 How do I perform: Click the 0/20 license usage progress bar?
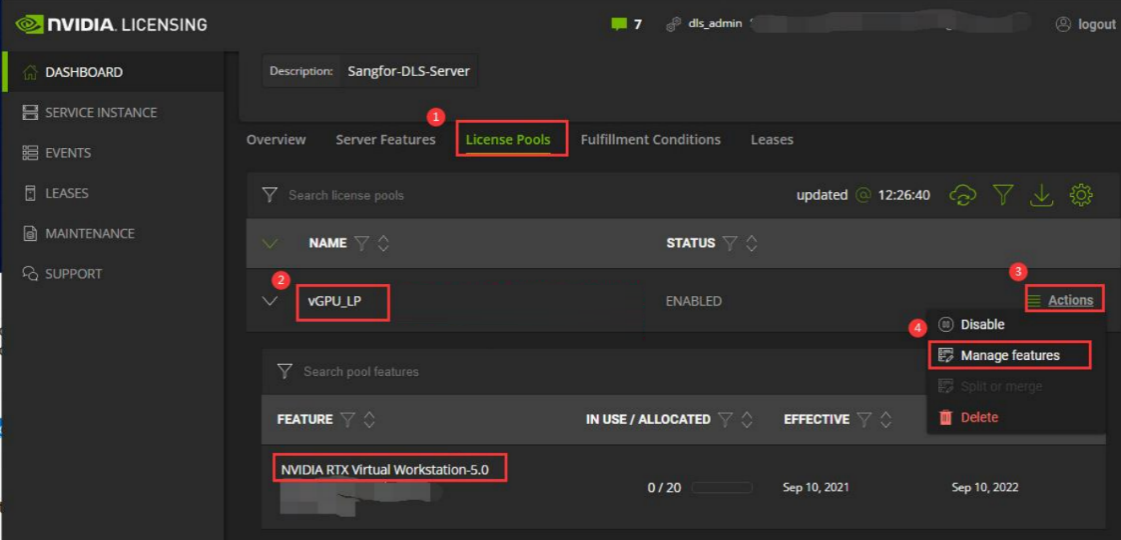(721, 488)
